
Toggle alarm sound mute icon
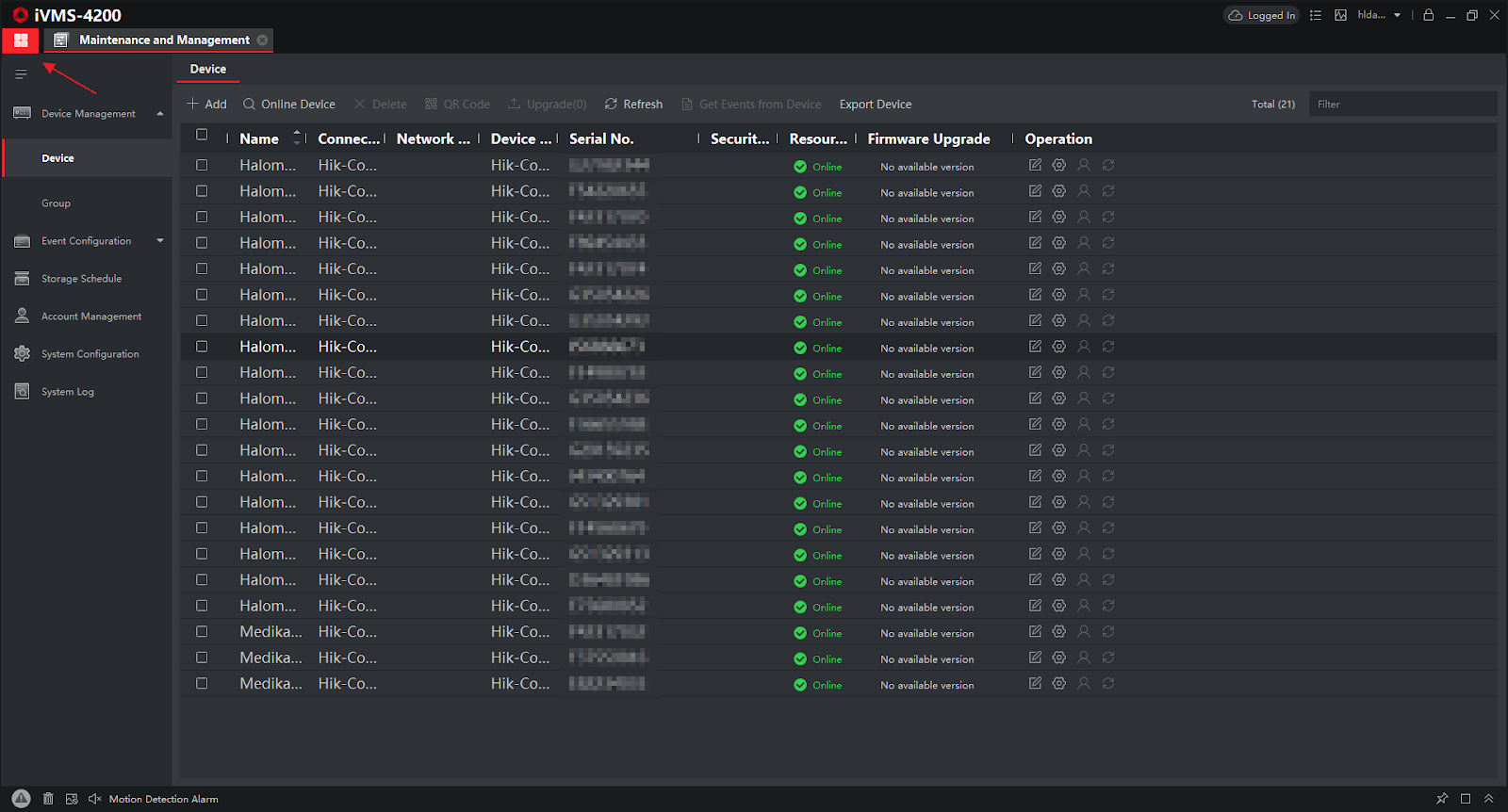[94, 799]
